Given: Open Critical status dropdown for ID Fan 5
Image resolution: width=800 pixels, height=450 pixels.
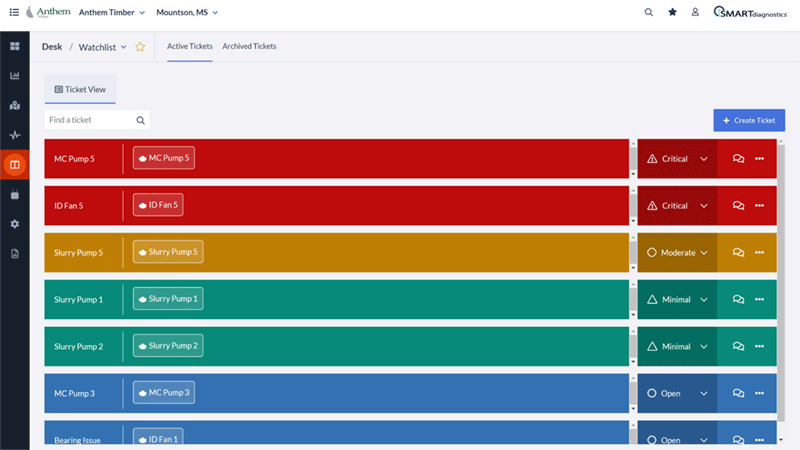Looking at the screenshot, I should tap(677, 206).
